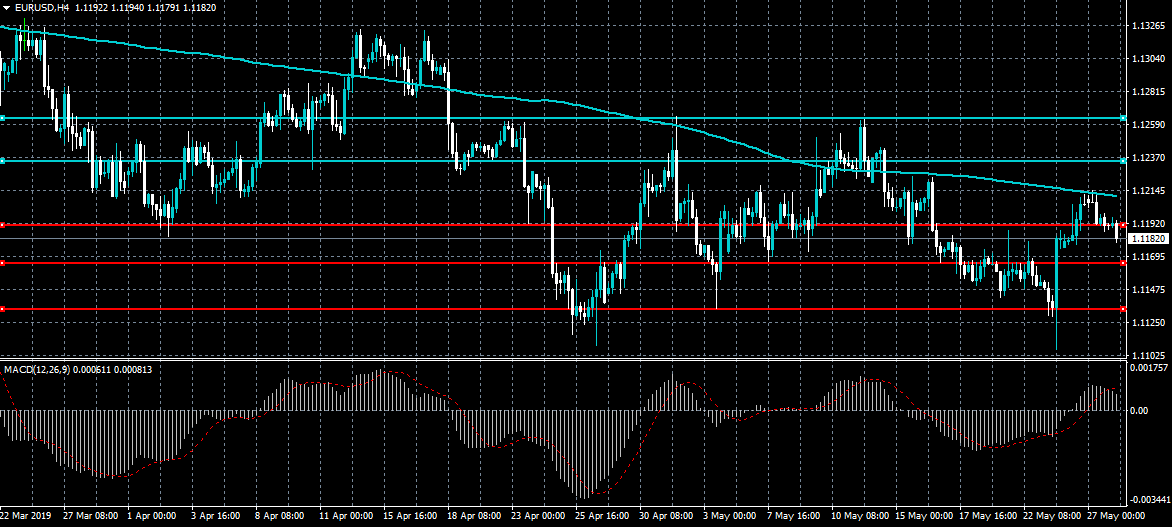Select the upper cyan horizontal line near 1.12630
Image resolution: width=1172 pixels, height=527 pixels.
point(561,118)
